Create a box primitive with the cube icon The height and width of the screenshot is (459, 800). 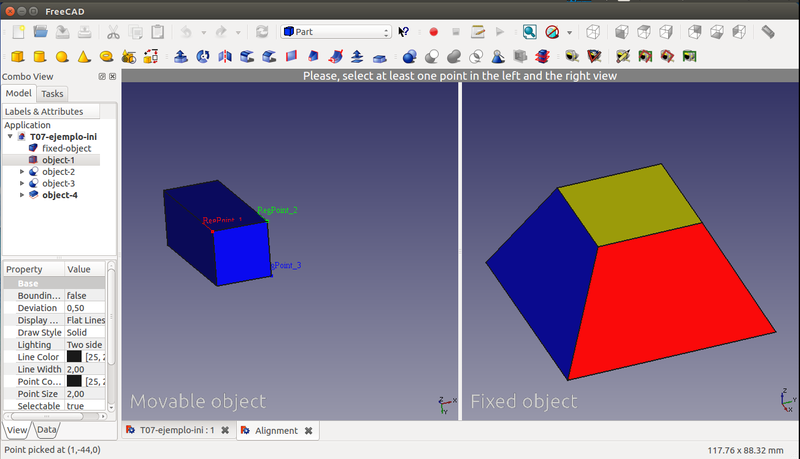15,56
